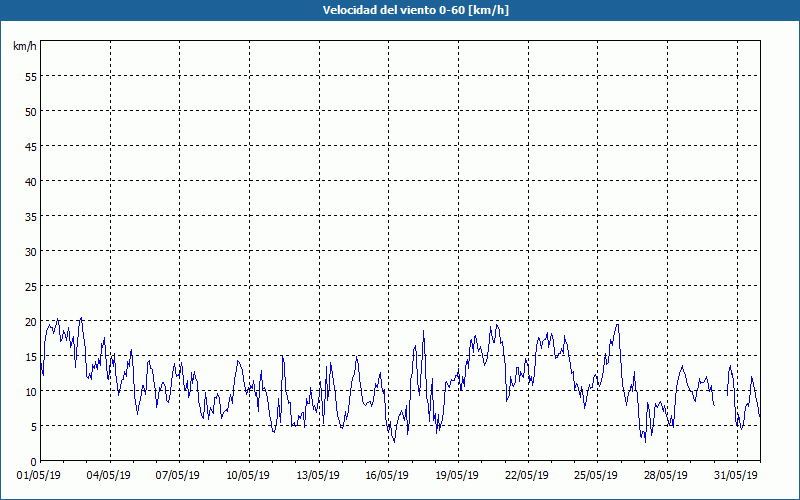The height and width of the screenshot is (500, 800).
Task: Click the chart title 'Velocidad del viento 0-60 [km/h]'
Action: pyautogui.click(x=415, y=10)
